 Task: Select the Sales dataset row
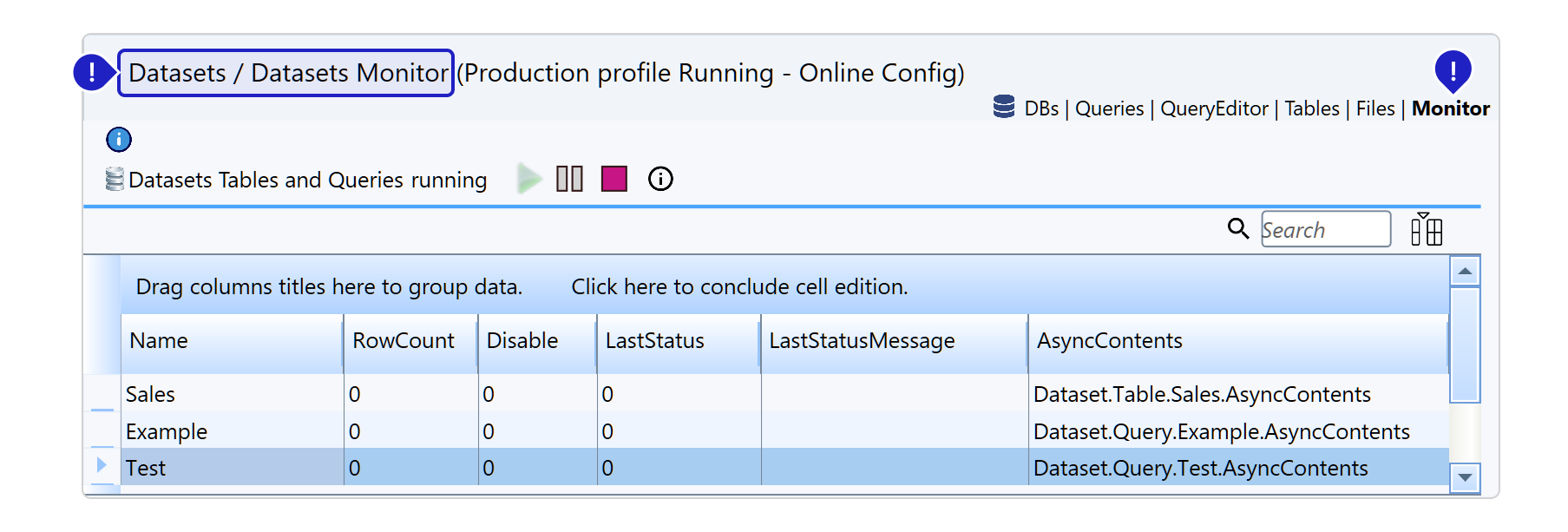tap(151, 395)
